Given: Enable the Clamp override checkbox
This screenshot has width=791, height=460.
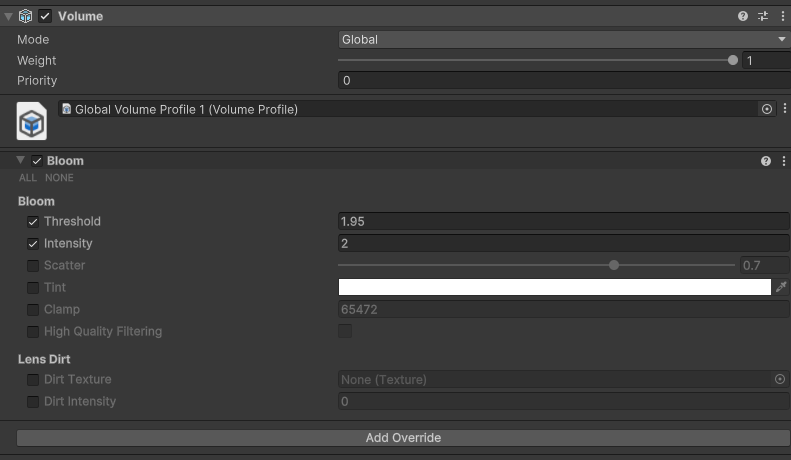Looking at the screenshot, I should click(33, 310).
